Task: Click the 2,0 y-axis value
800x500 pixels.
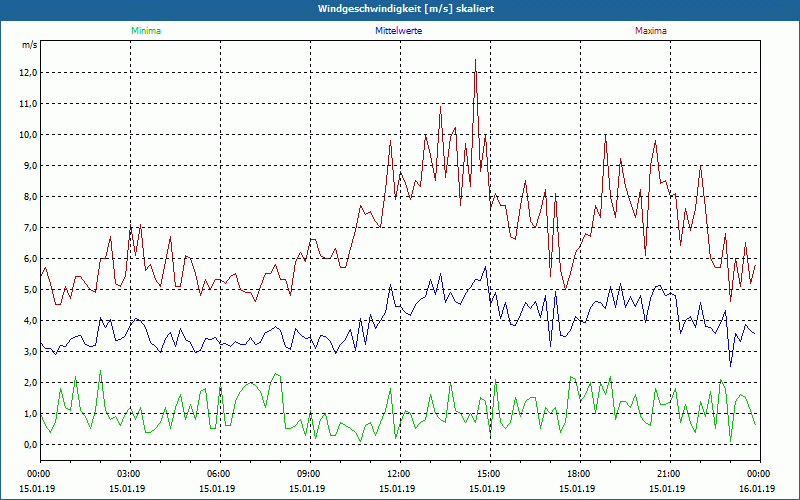Action: 31,383
